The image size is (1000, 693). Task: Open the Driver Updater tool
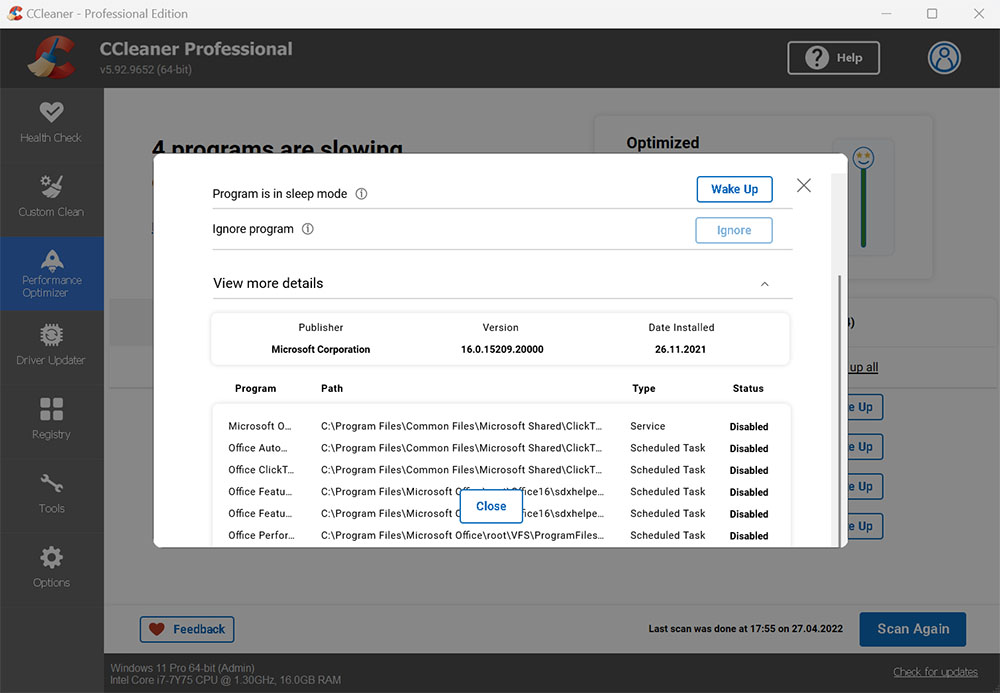51,346
